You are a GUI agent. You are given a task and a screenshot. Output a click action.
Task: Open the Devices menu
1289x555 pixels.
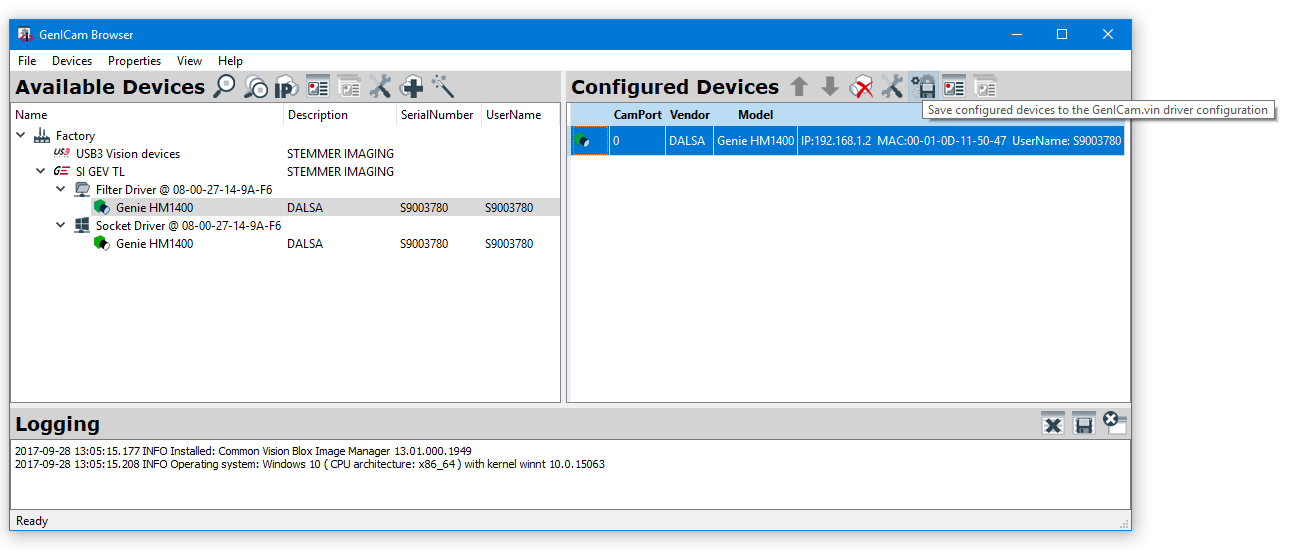click(72, 61)
